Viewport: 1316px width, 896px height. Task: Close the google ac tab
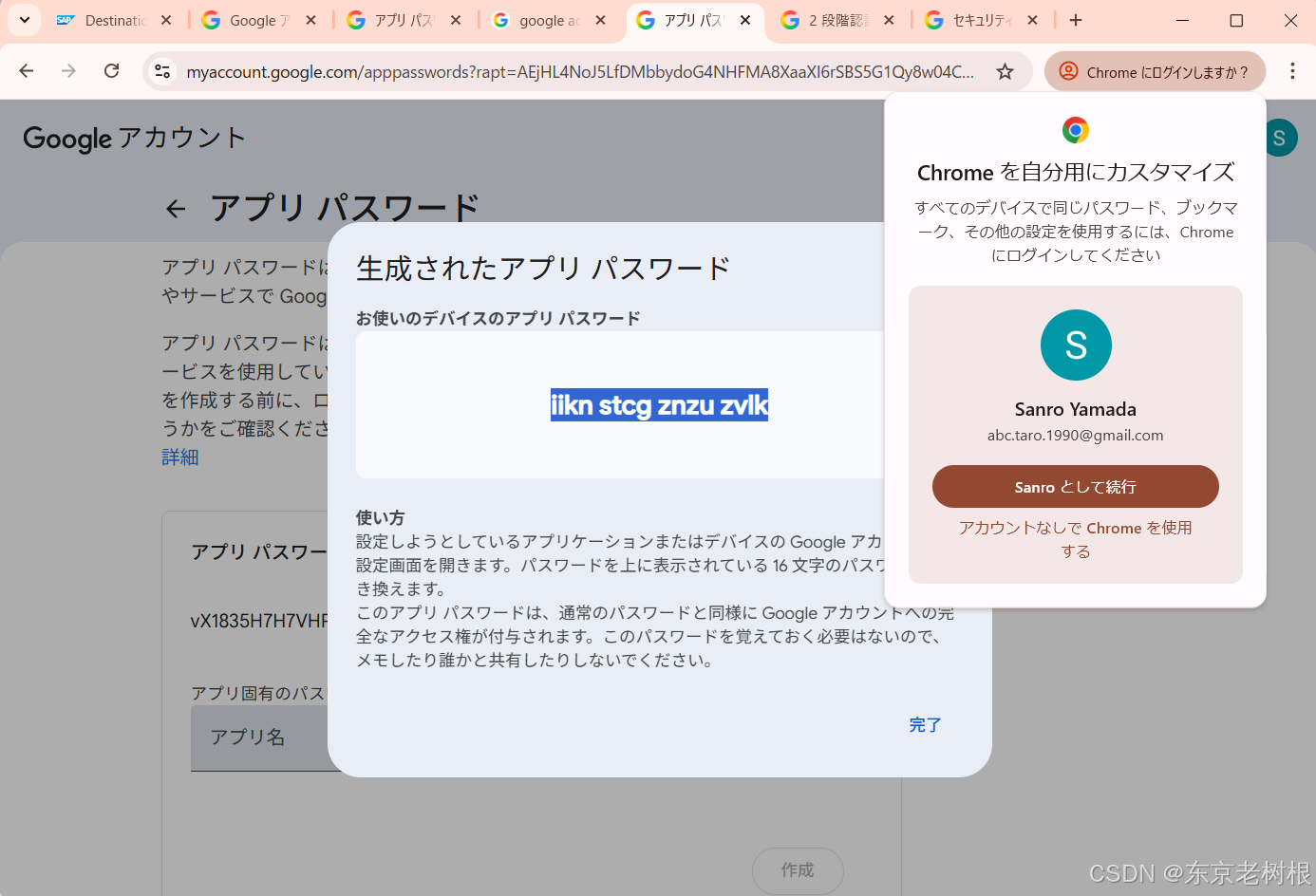(600, 20)
